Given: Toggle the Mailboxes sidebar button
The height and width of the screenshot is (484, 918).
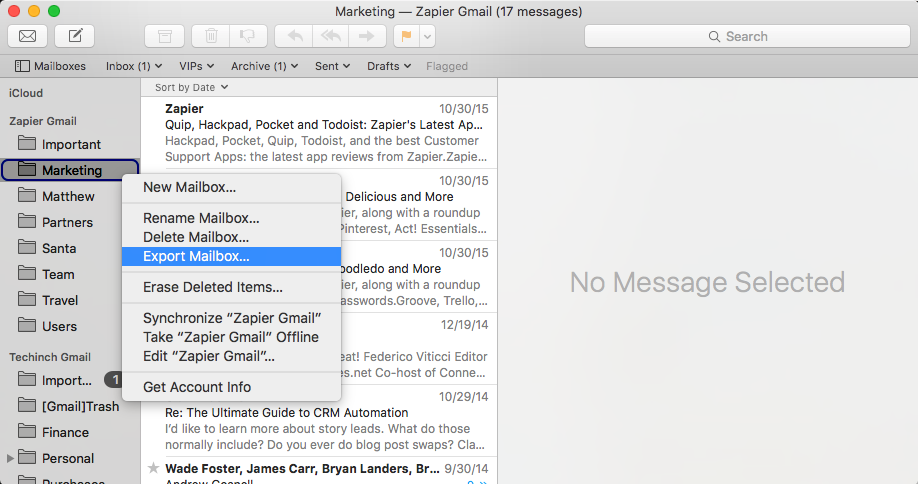Looking at the screenshot, I should 50,66.
